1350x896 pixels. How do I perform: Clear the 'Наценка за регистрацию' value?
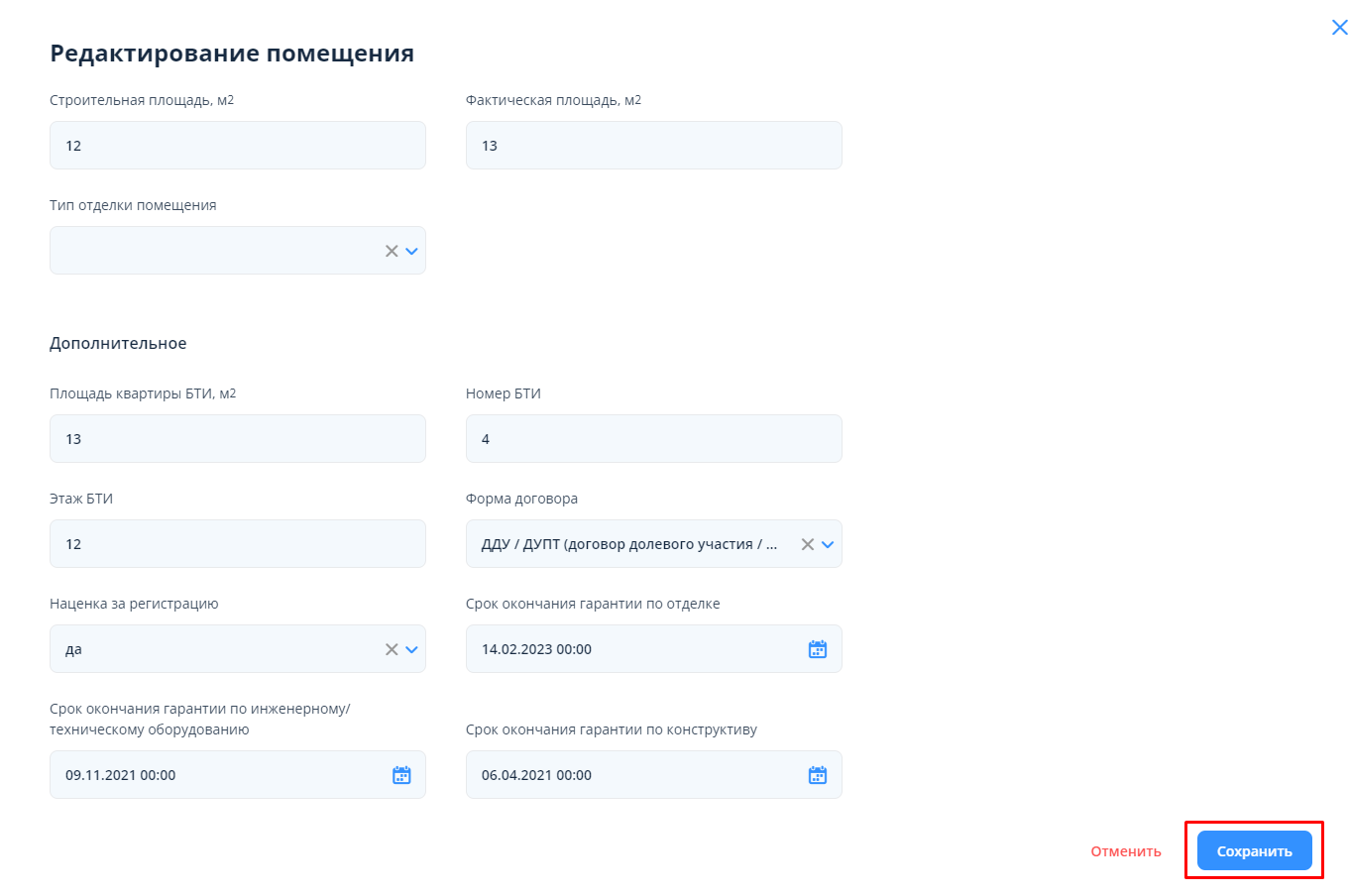(392, 649)
